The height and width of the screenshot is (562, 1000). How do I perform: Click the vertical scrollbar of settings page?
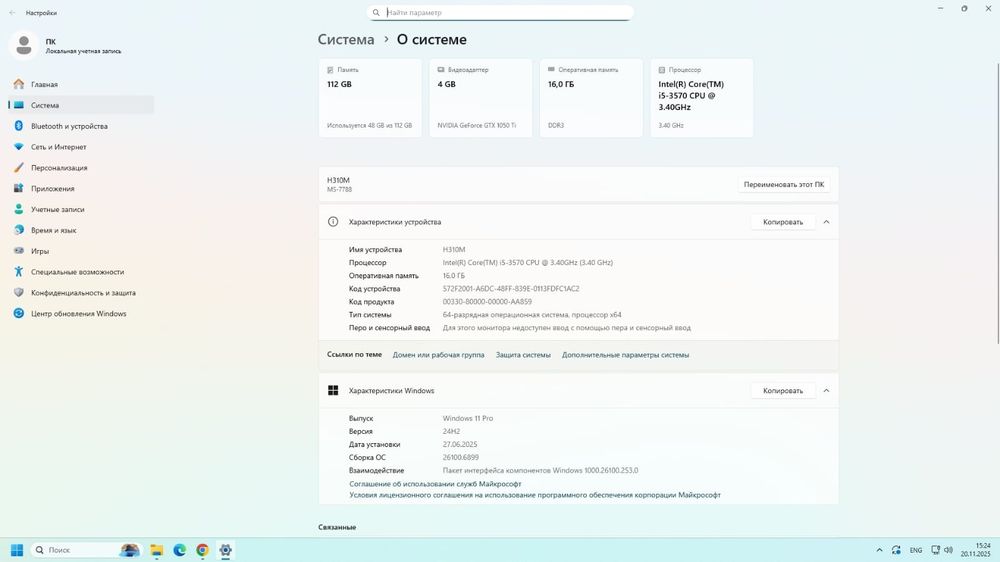(997, 204)
